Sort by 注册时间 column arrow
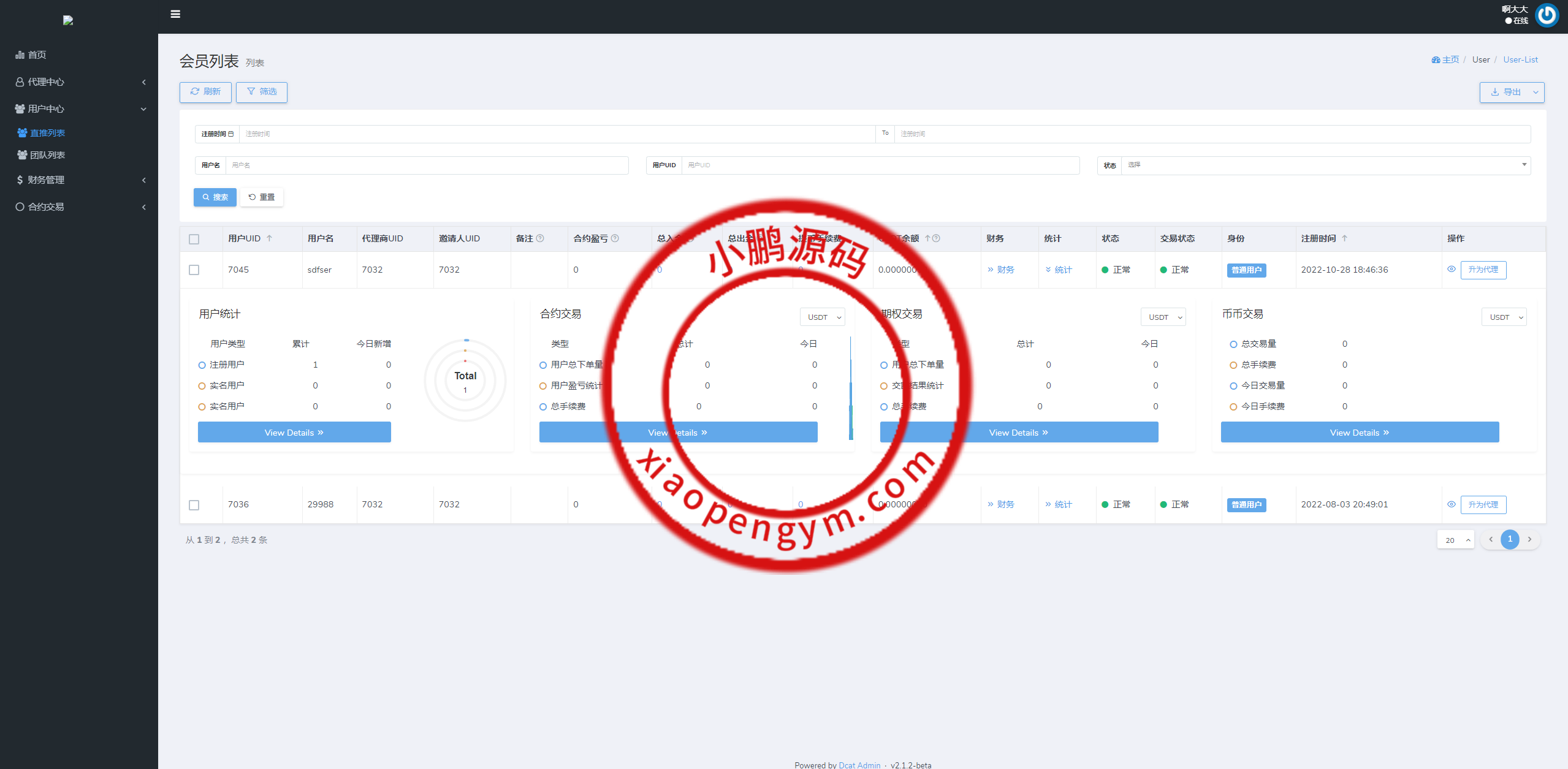The width and height of the screenshot is (1568, 769). coord(1344,238)
